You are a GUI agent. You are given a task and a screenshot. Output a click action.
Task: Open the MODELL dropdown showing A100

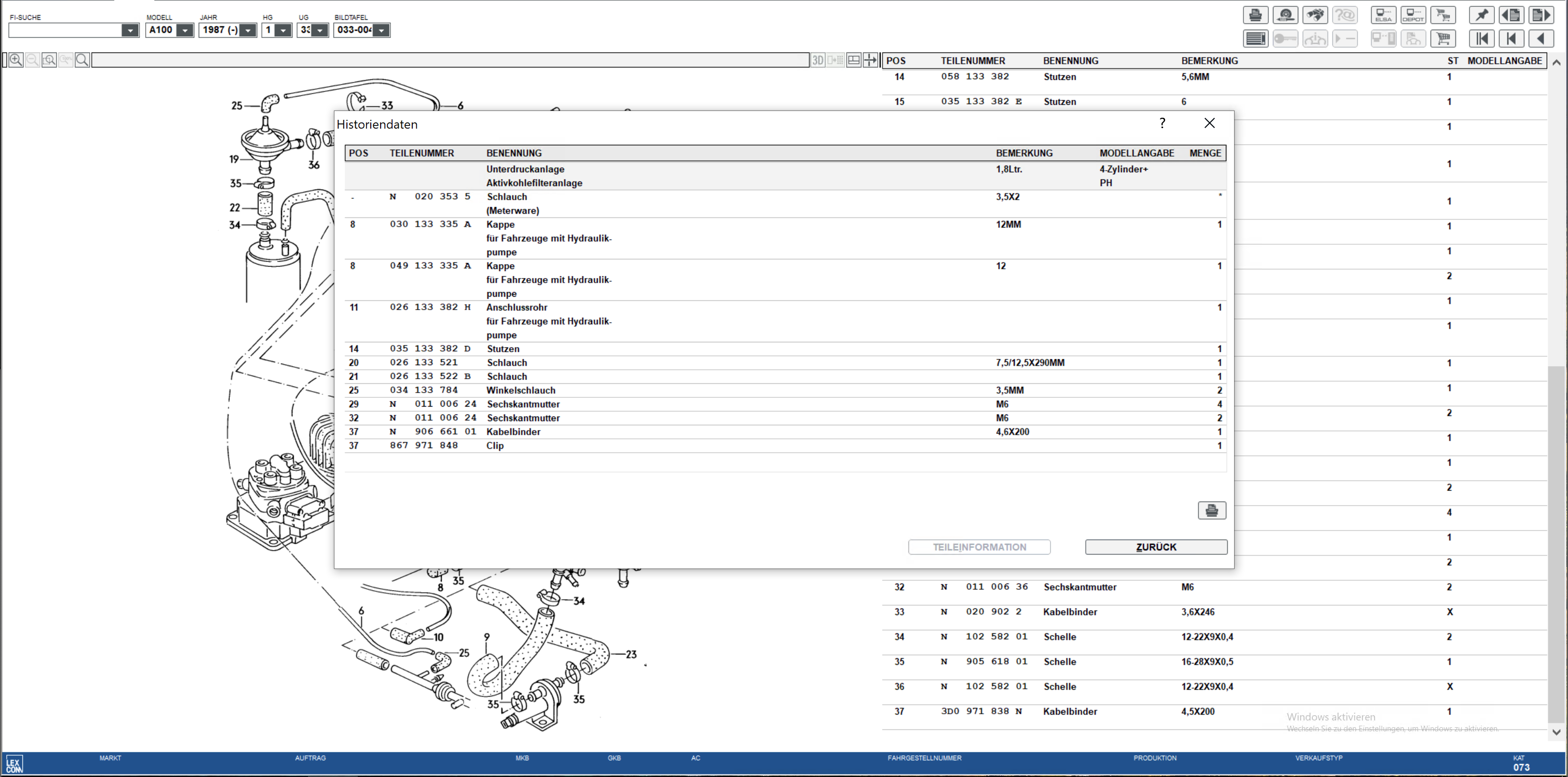(x=185, y=31)
